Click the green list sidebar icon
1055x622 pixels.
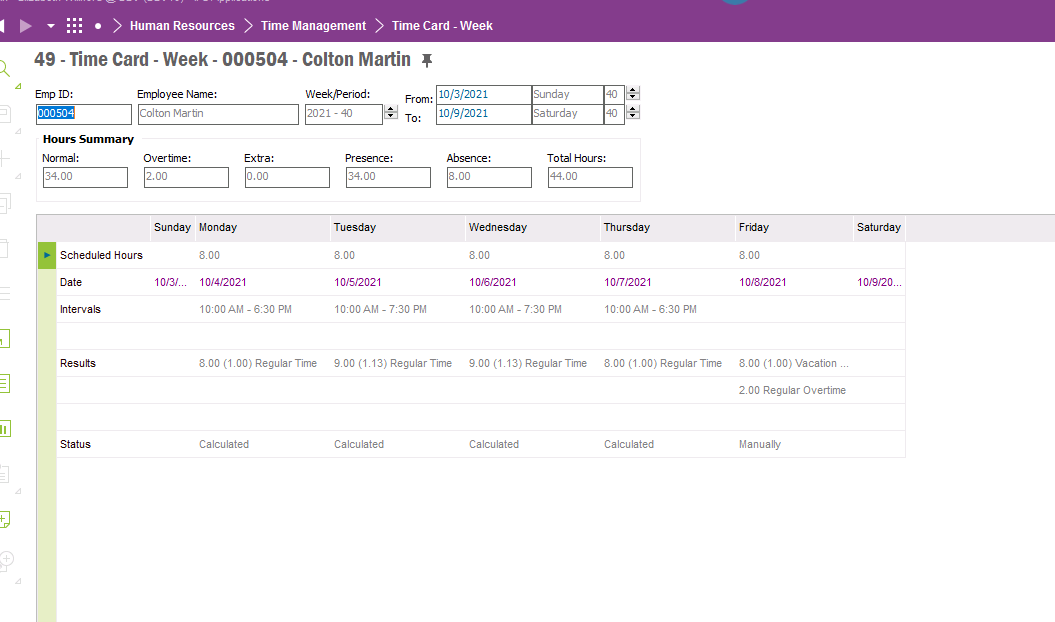[5, 384]
